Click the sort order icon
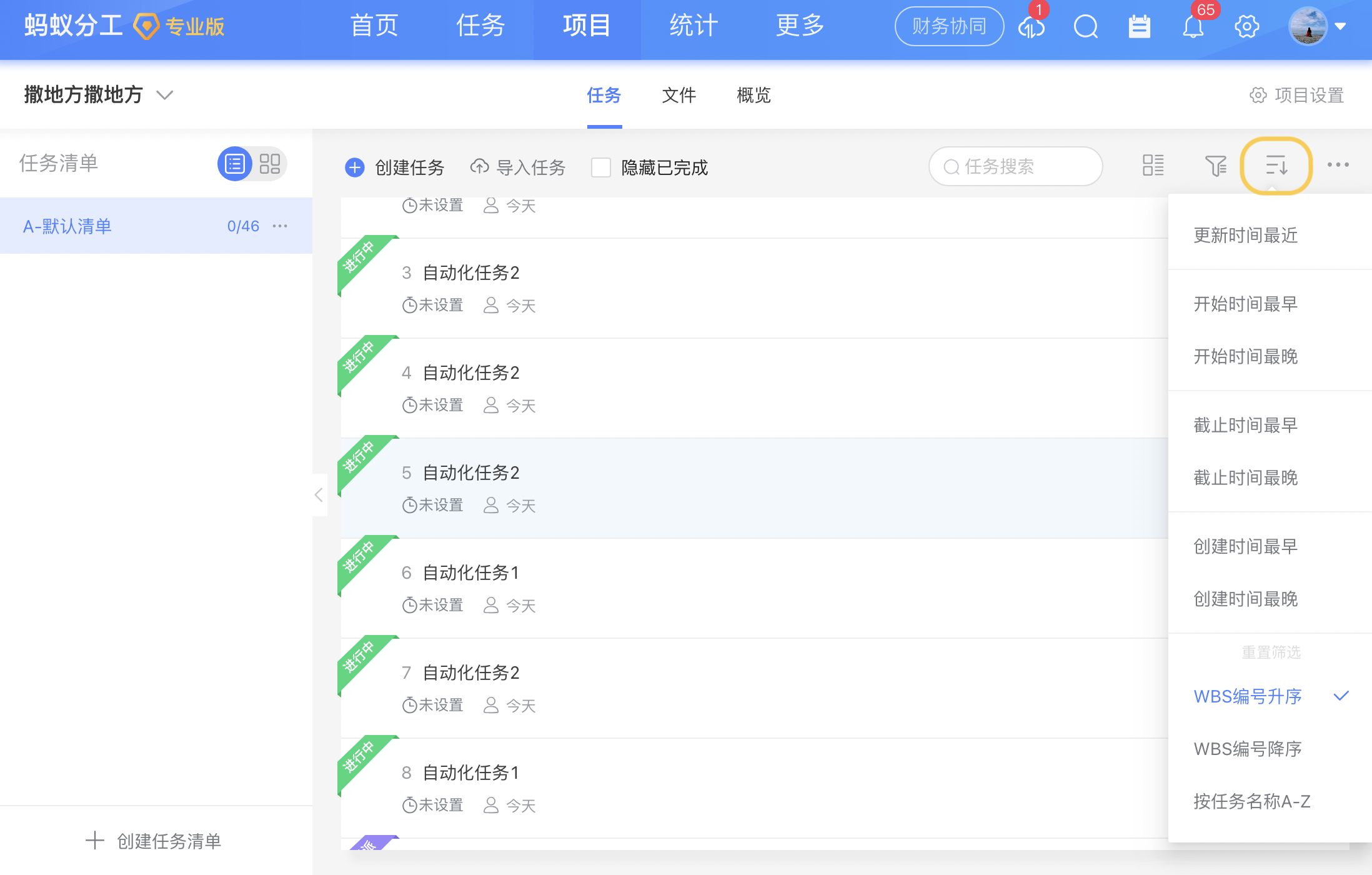 [x=1276, y=166]
